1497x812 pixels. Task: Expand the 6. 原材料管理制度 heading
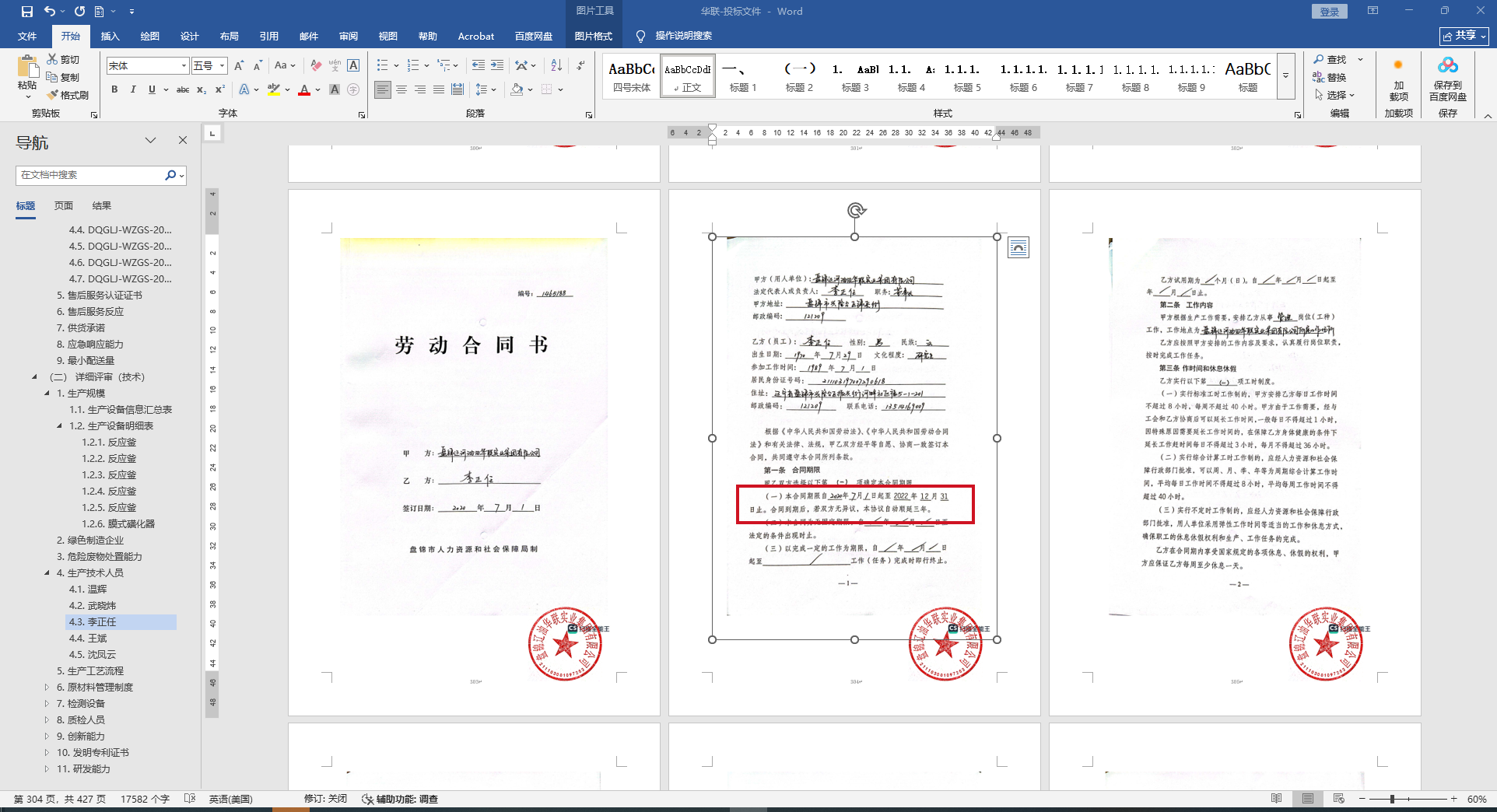coord(47,688)
